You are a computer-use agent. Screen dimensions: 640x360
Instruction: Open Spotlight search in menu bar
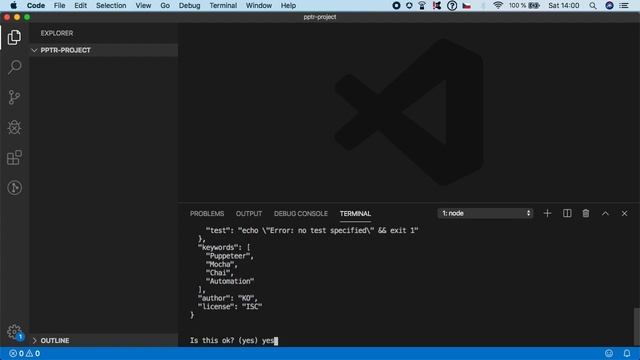click(x=593, y=6)
